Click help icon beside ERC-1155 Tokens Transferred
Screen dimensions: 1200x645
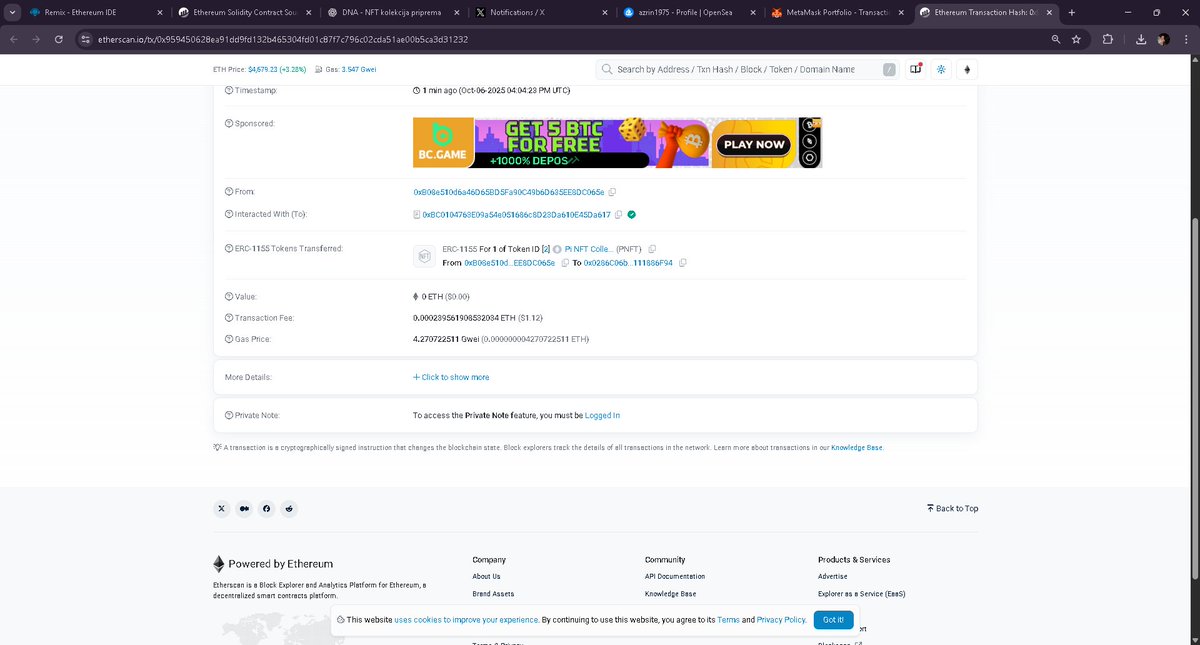(x=229, y=248)
